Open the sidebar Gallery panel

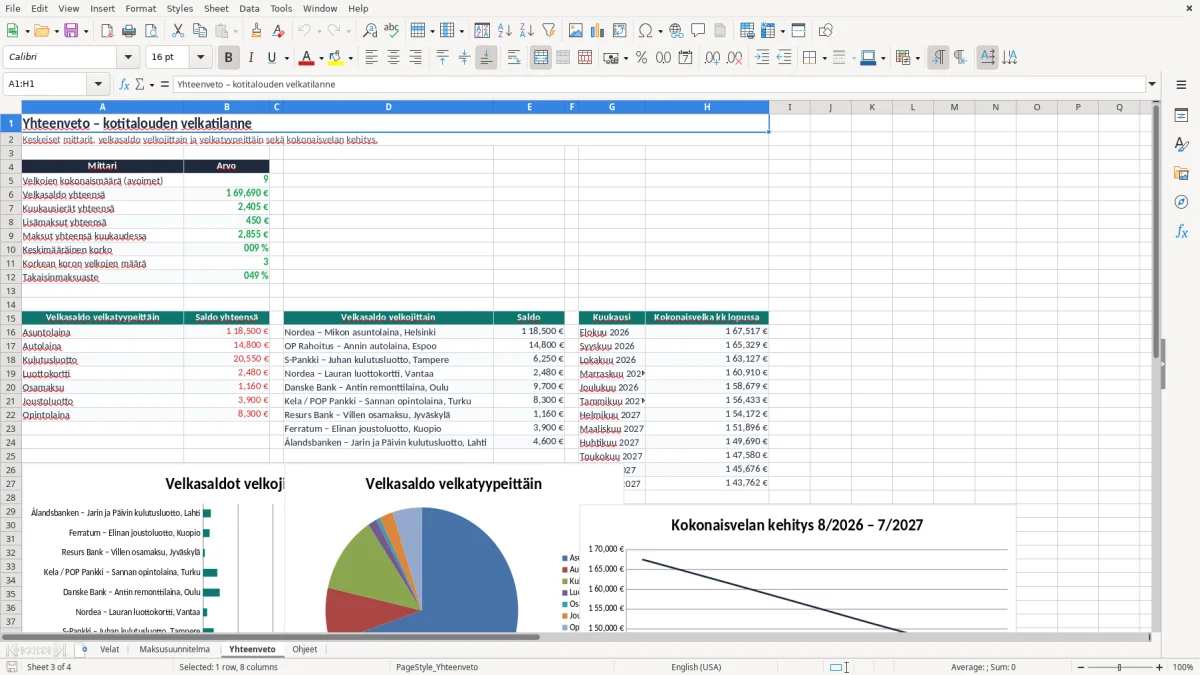pos(1181,173)
